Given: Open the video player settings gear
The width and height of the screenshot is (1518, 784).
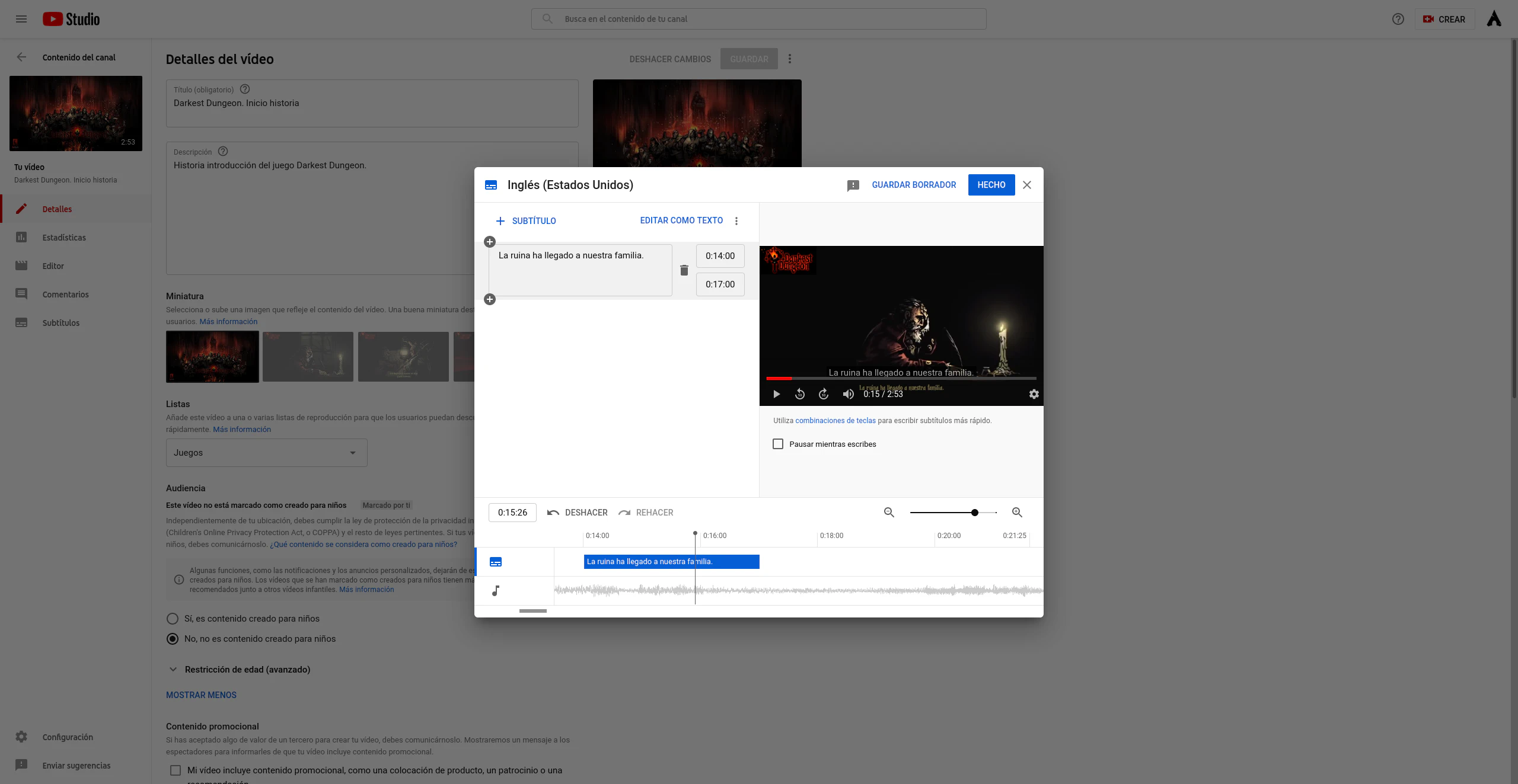Looking at the screenshot, I should [1034, 394].
